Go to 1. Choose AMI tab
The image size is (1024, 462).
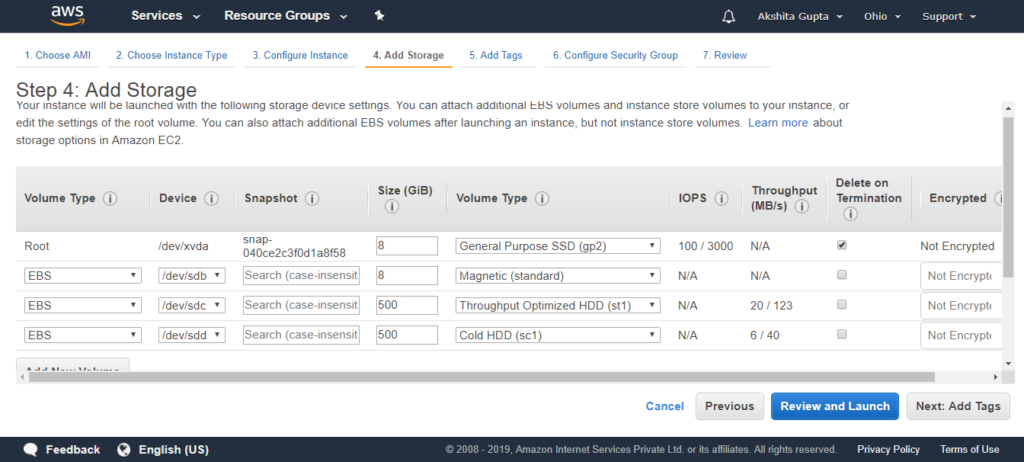coord(57,56)
